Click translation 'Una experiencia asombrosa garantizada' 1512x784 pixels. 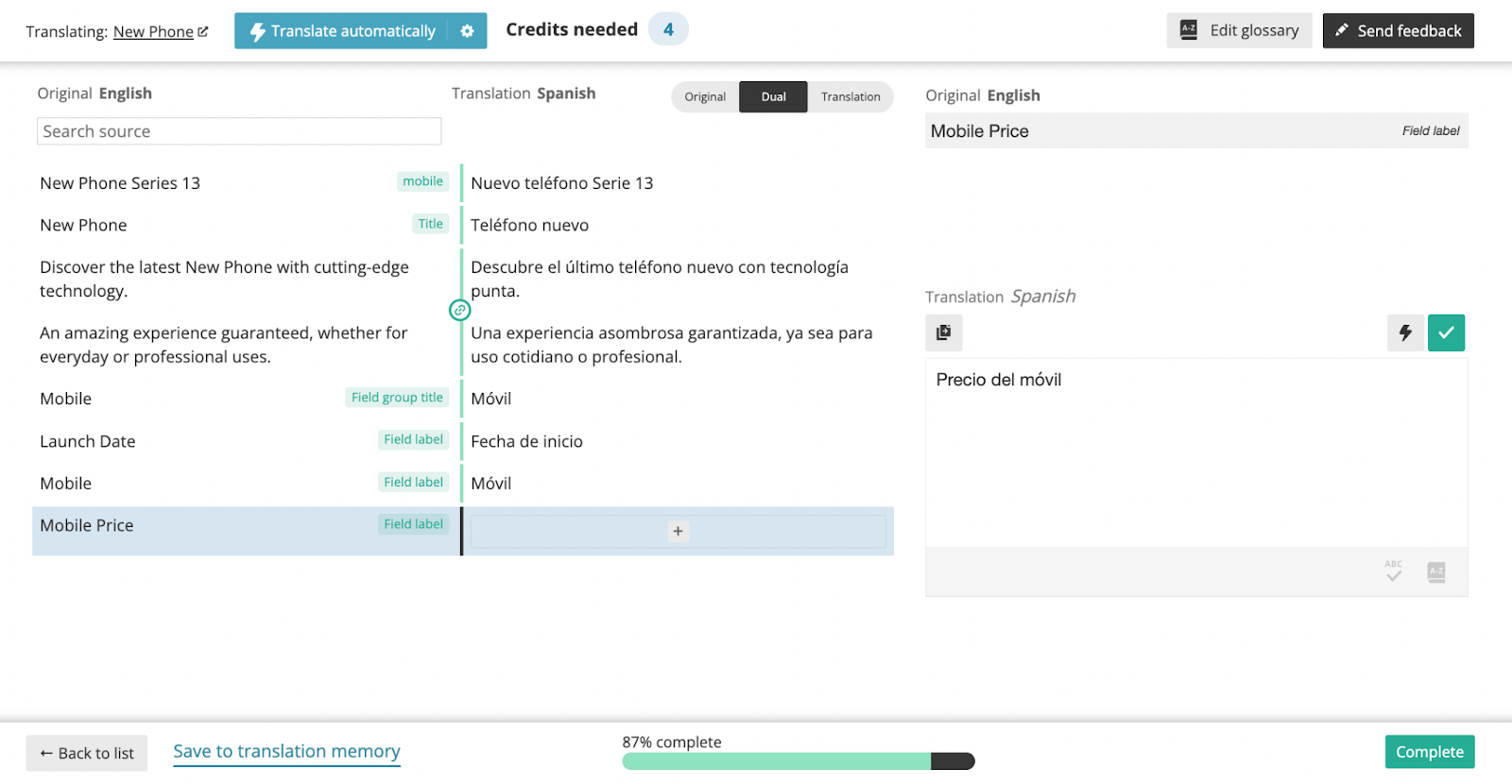(672, 345)
